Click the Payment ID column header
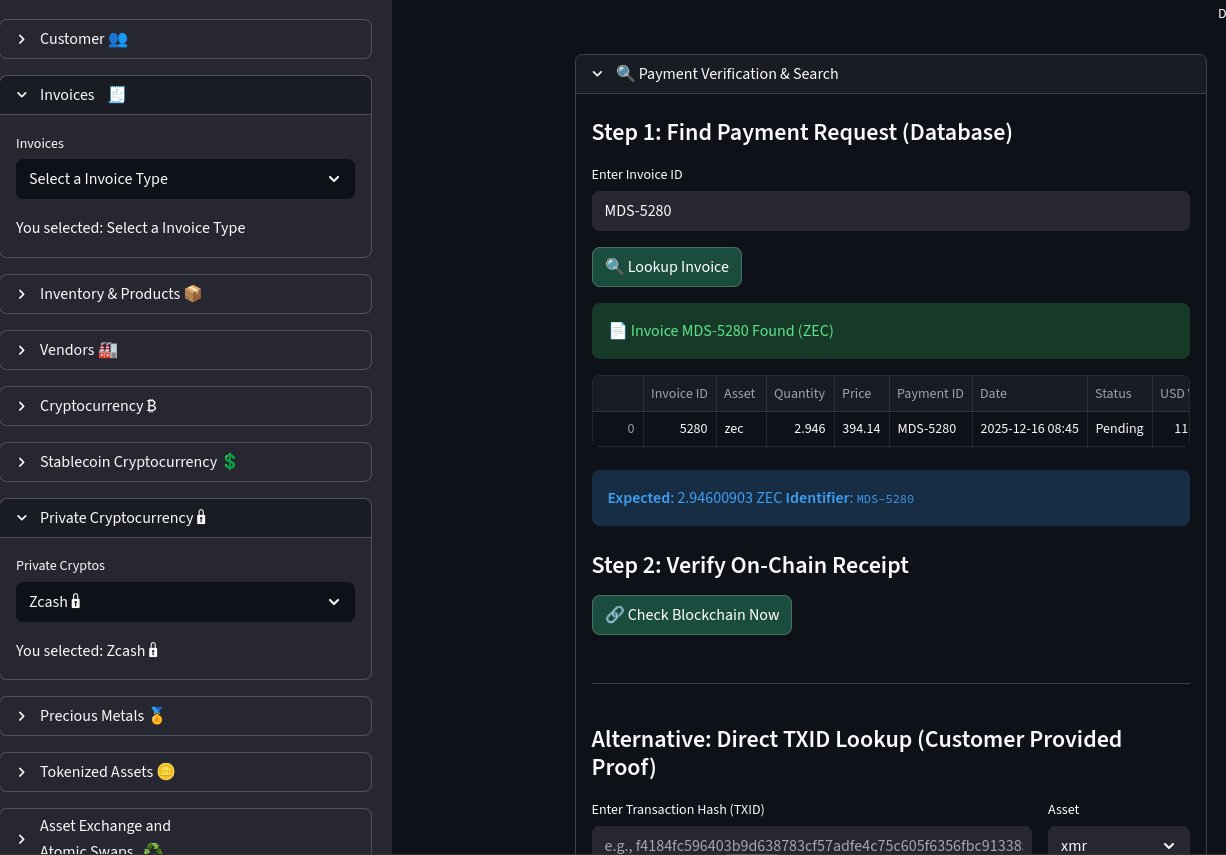Viewport: 1226px width, 855px height. tap(929, 394)
